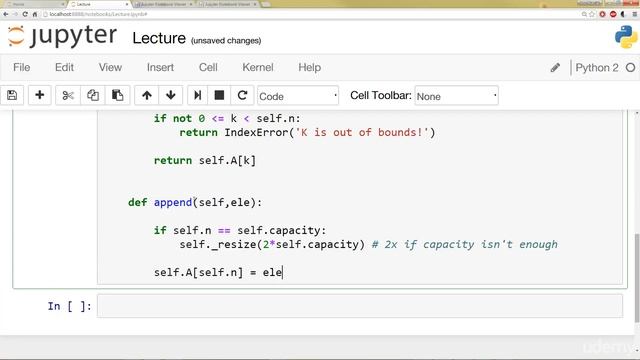Viewport: 640px width, 360px height.
Task: Click into the empty In [ ] cell
Action: click(x=360, y=306)
